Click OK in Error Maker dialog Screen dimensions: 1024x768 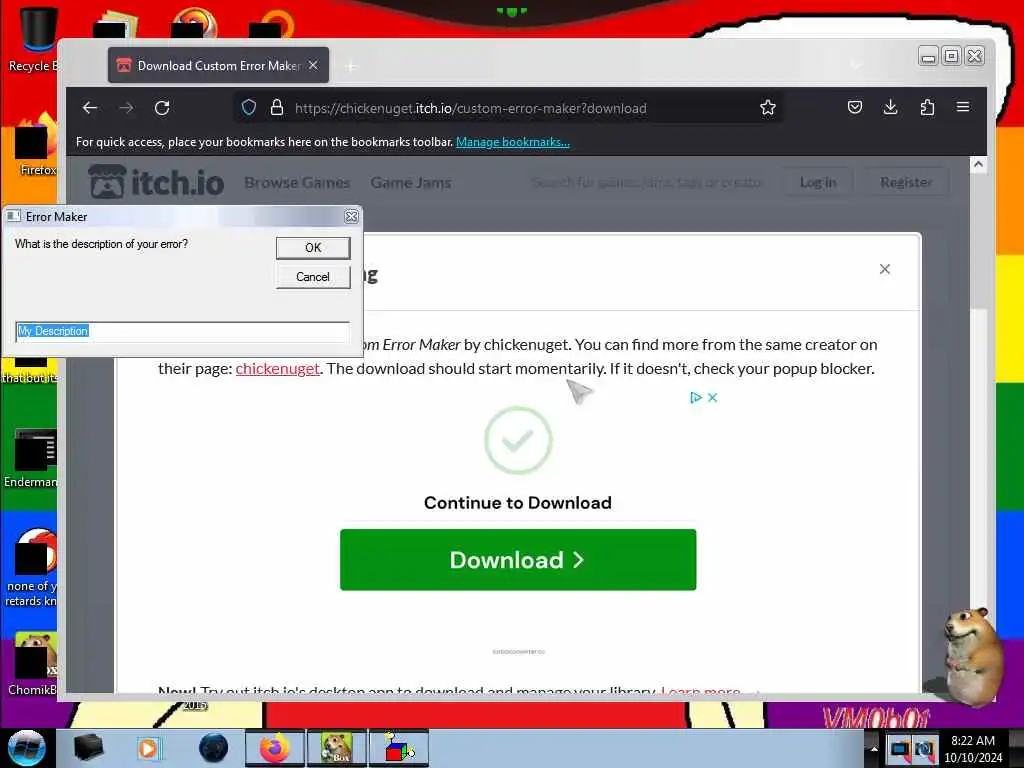(313, 248)
